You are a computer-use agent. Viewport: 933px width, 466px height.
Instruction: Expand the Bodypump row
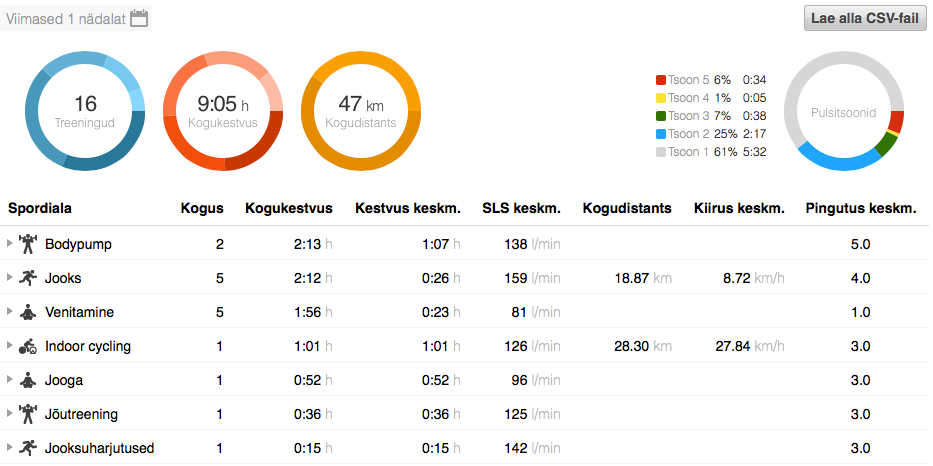coord(10,243)
